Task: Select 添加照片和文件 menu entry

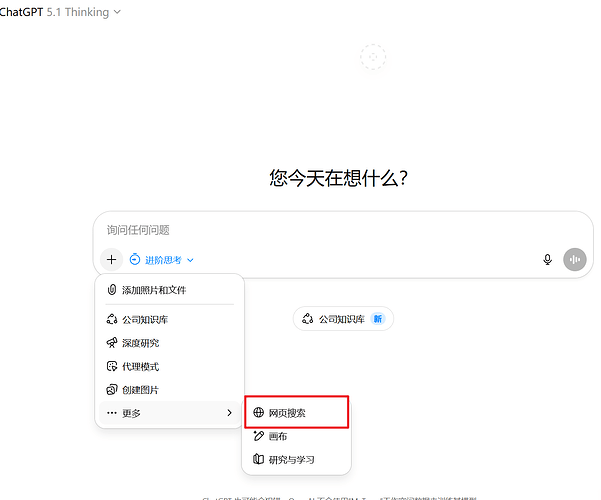Action: pos(169,290)
